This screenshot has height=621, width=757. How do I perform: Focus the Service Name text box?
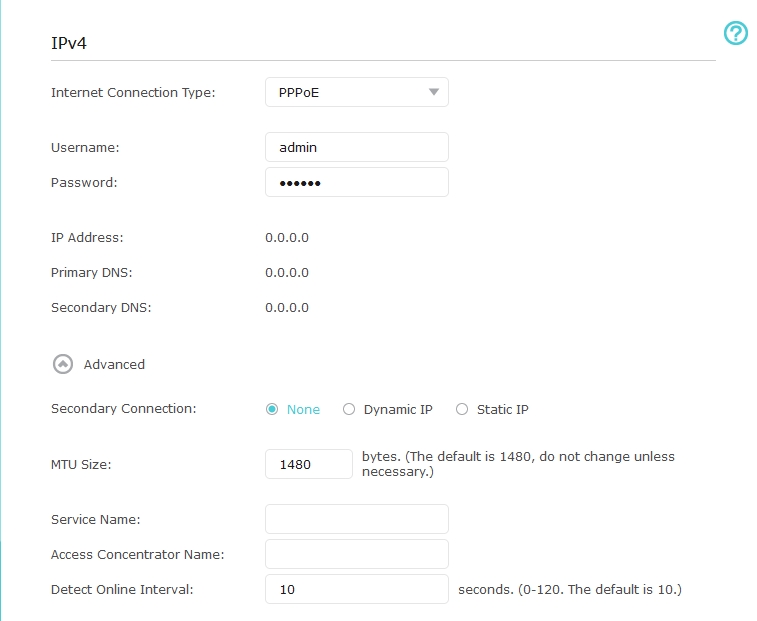point(356,519)
